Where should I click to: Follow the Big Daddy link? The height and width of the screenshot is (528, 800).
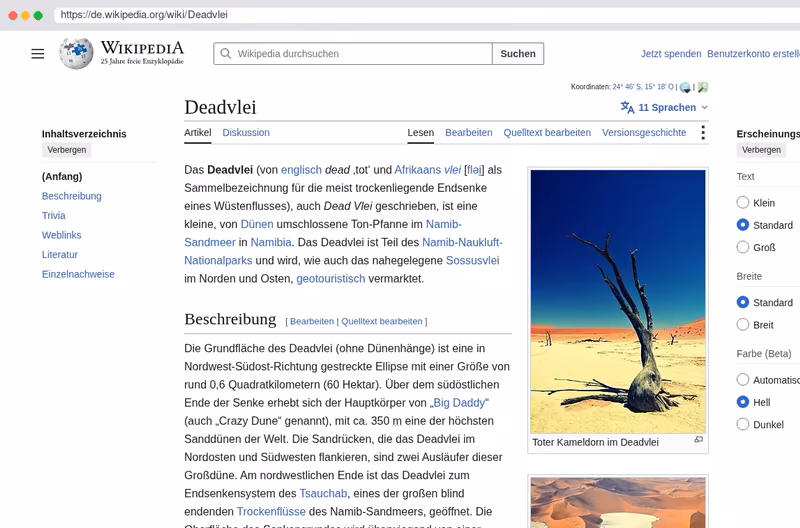459,403
